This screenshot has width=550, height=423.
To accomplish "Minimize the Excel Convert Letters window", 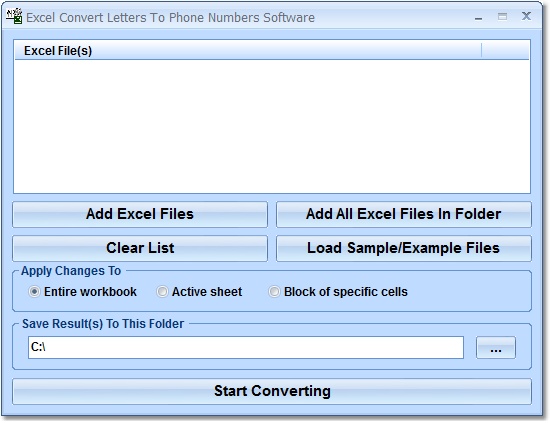I will [478, 18].
